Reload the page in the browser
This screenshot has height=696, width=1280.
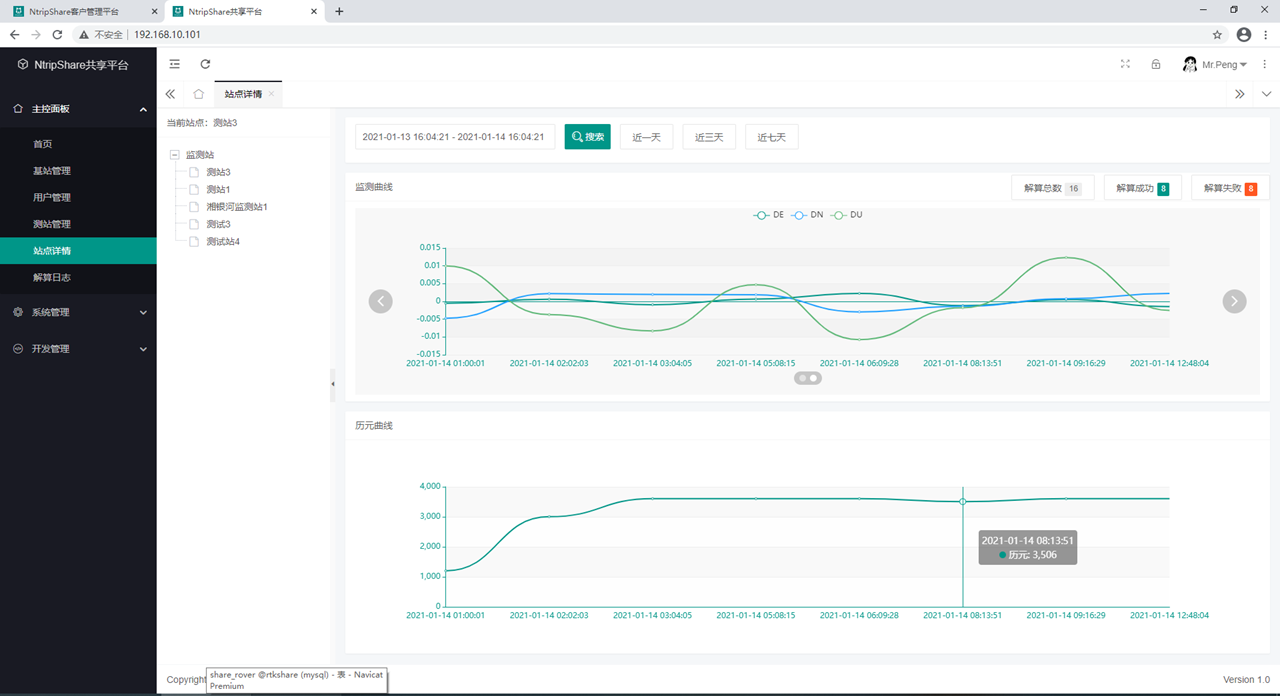point(58,34)
